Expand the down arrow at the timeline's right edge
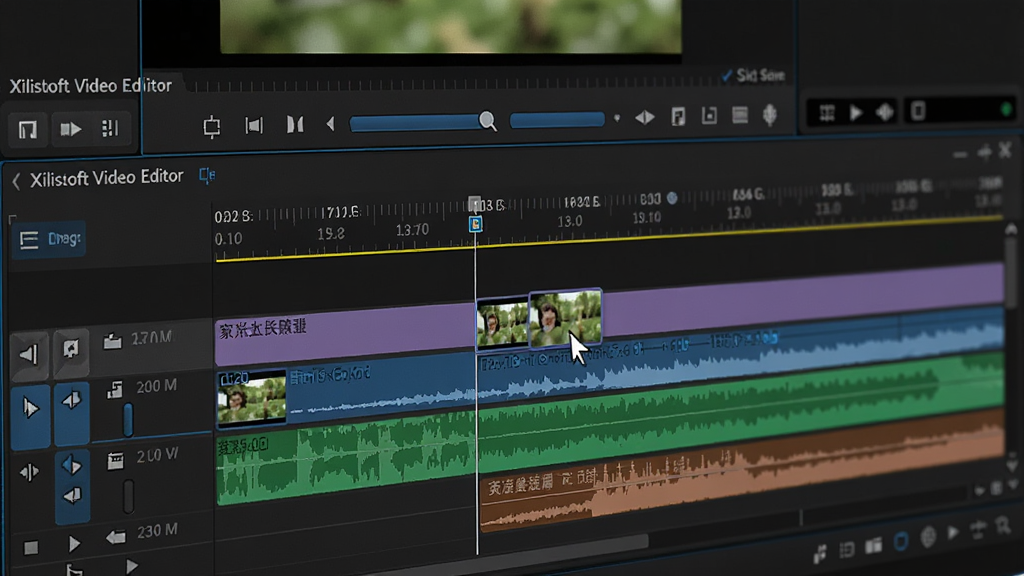Viewport: 1024px width, 576px height. pos(1012,464)
